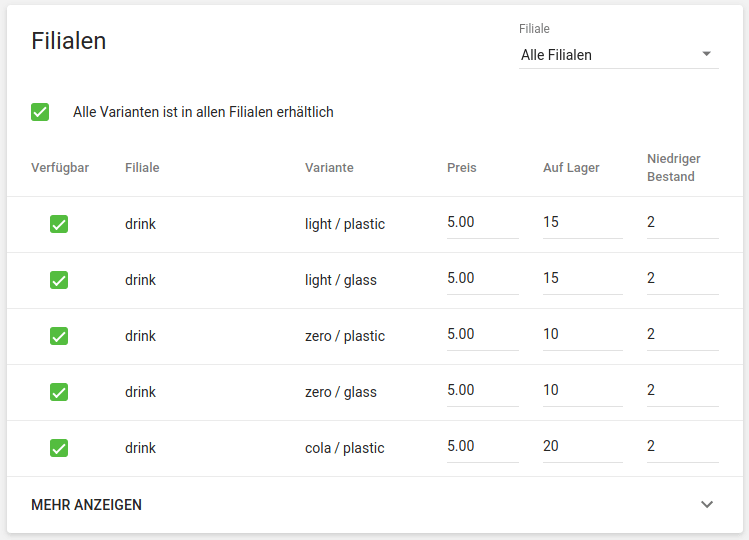The height and width of the screenshot is (540, 749).
Task: Focus the Auf Lager field for cola / plastic
Action: tap(582, 446)
